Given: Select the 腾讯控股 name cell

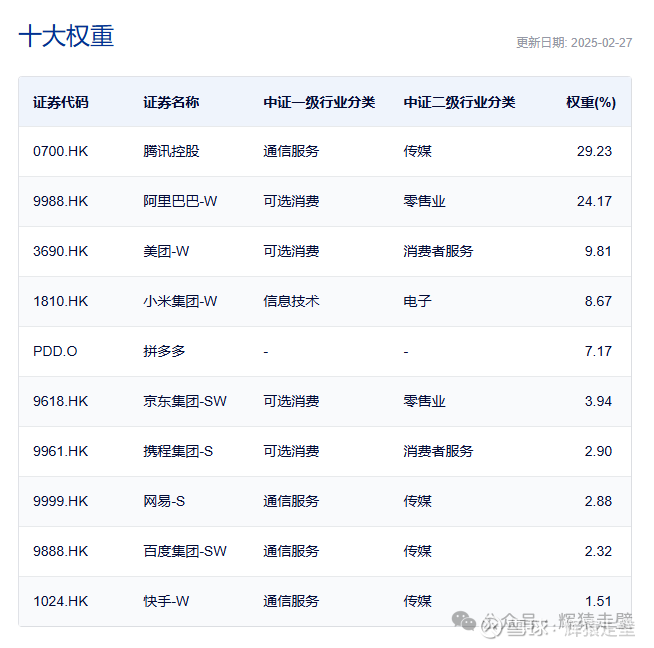Looking at the screenshot, I should (171, 151).
